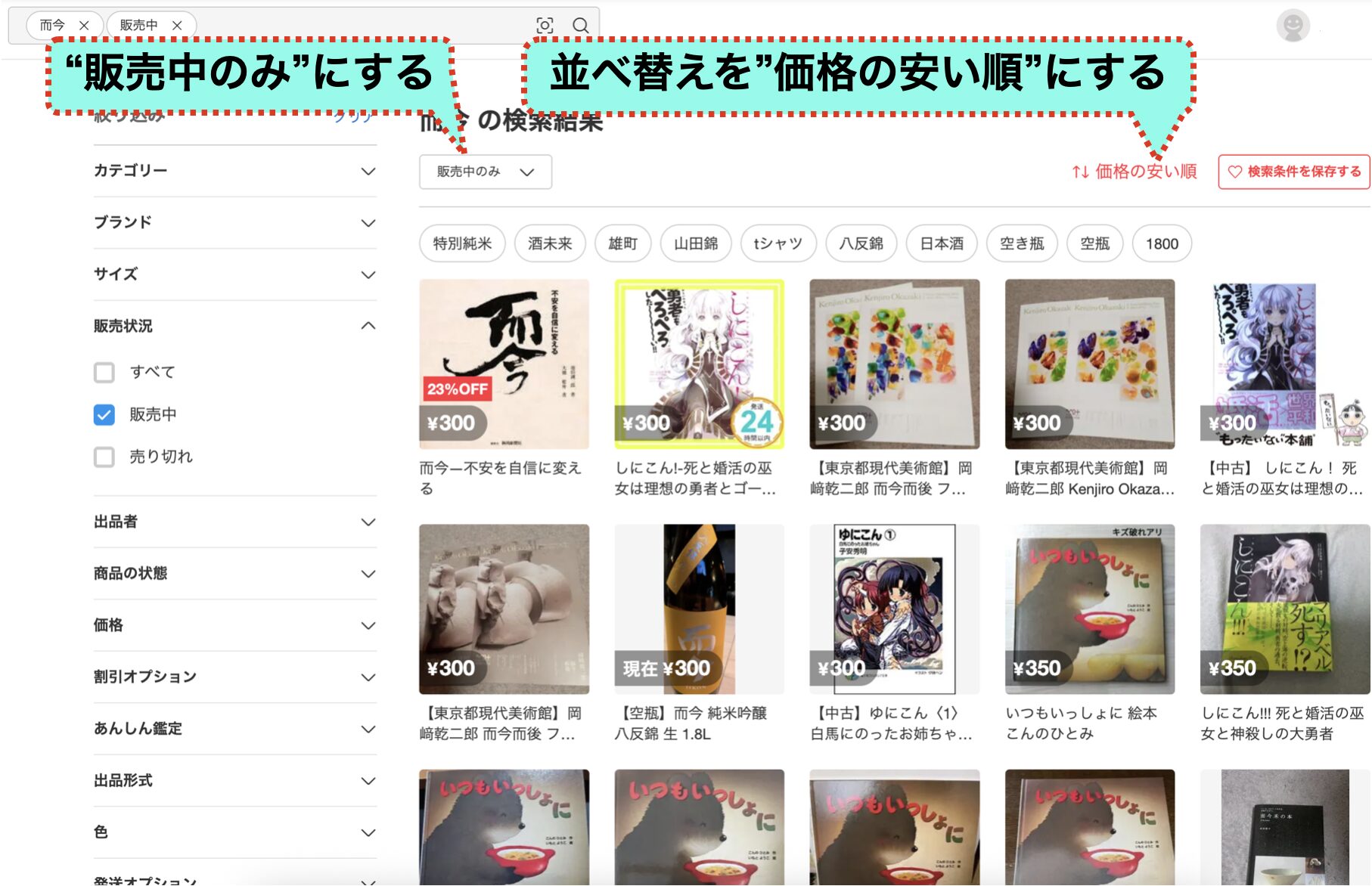Open いつもいっしょに 絵本 こんのひとみ ¥350 item
The image size is (1372, 886).
(x=1090, y=609)
